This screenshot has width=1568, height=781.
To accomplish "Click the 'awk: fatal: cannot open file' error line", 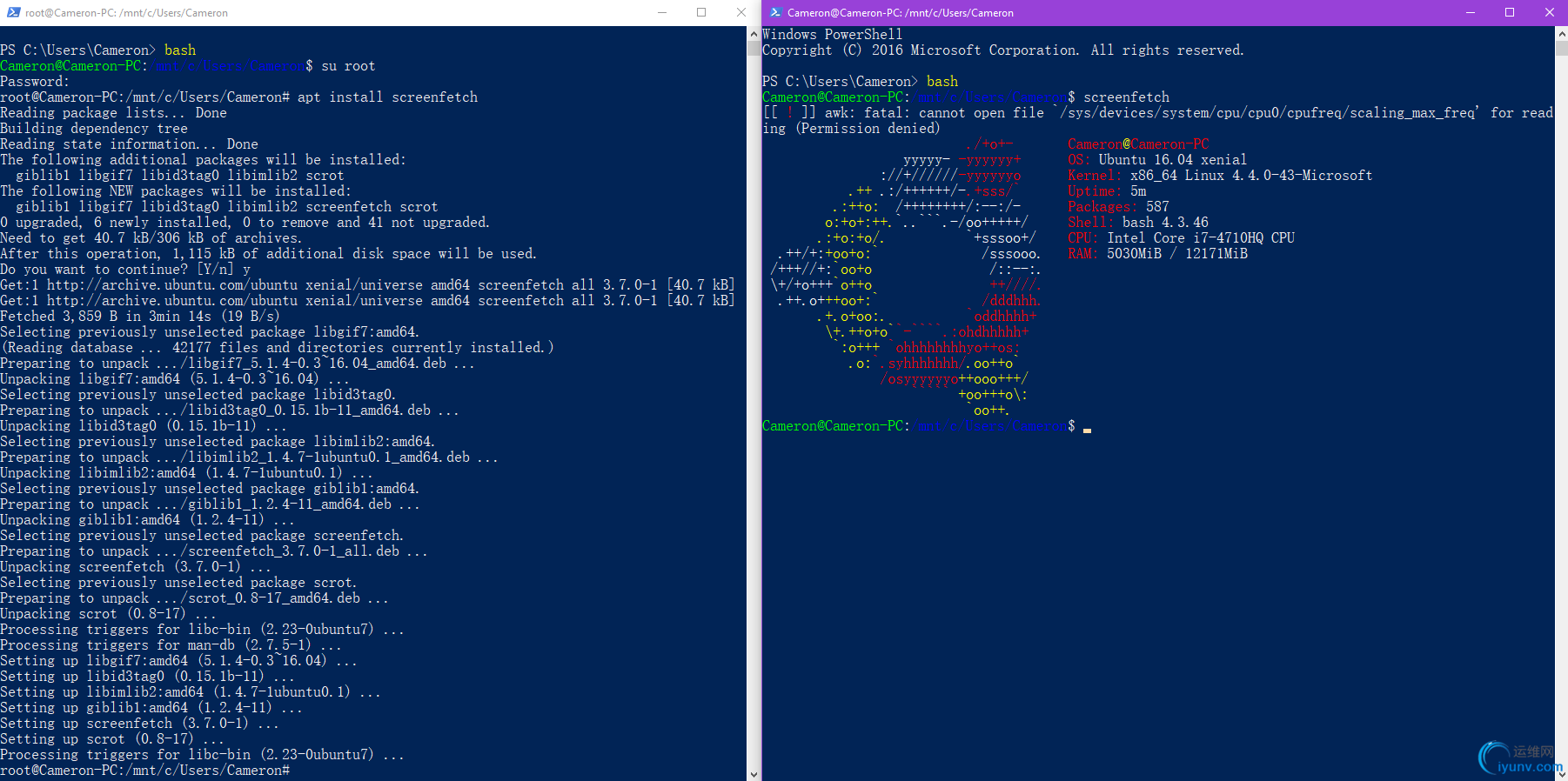I will [x=1157, y=113].
